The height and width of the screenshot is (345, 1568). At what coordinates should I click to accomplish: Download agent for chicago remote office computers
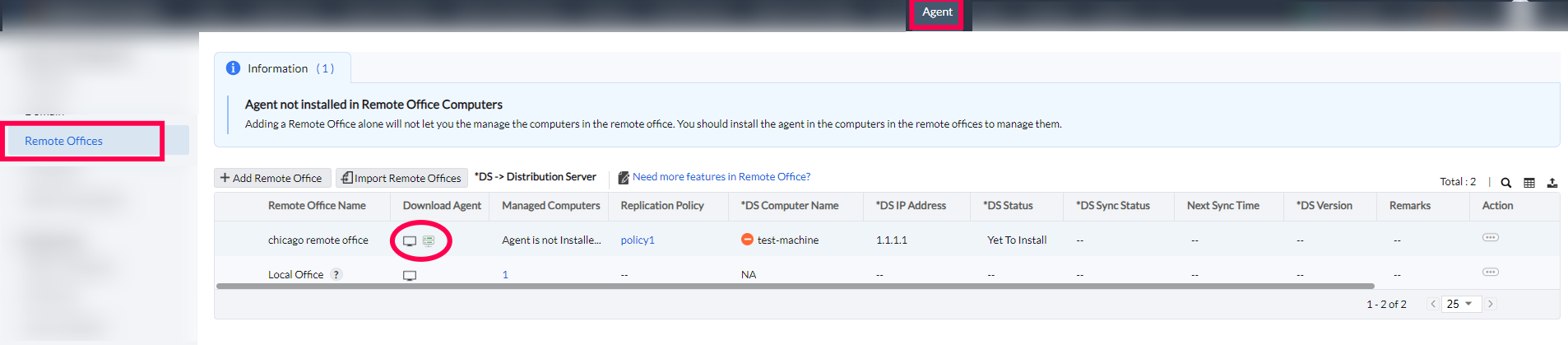coord(409,241)
